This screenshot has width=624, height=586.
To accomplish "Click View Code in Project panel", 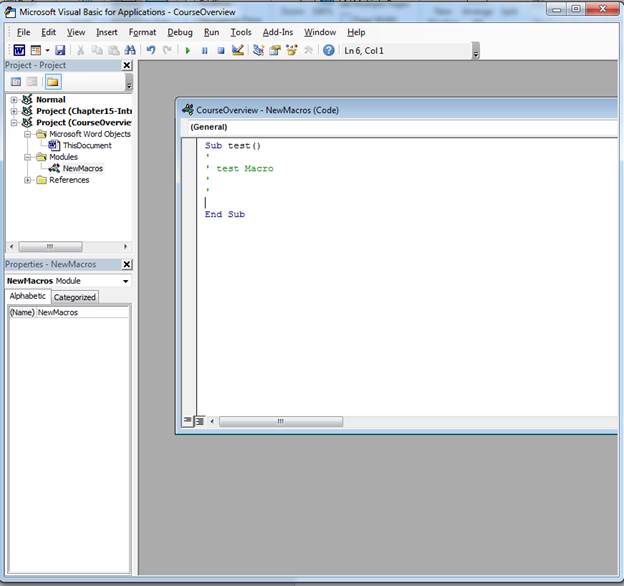I will coord(16,82).
